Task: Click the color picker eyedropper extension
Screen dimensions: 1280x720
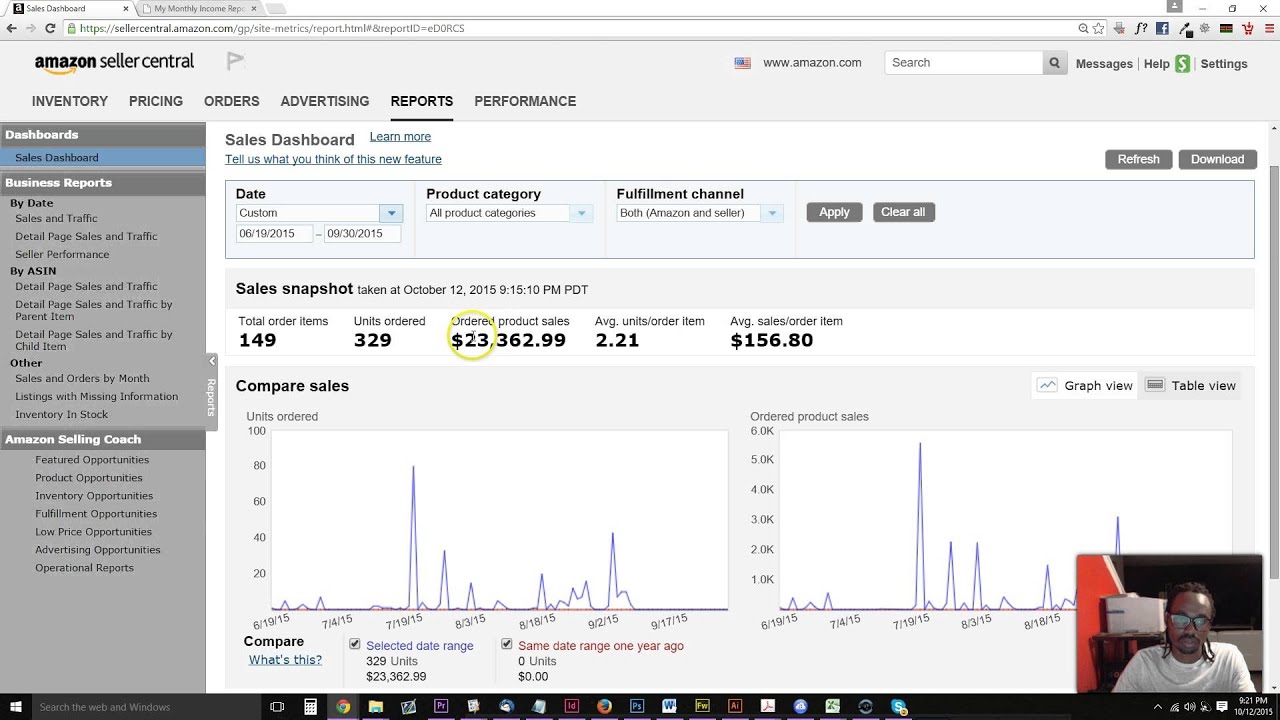Action: [x=1184, y=29]
